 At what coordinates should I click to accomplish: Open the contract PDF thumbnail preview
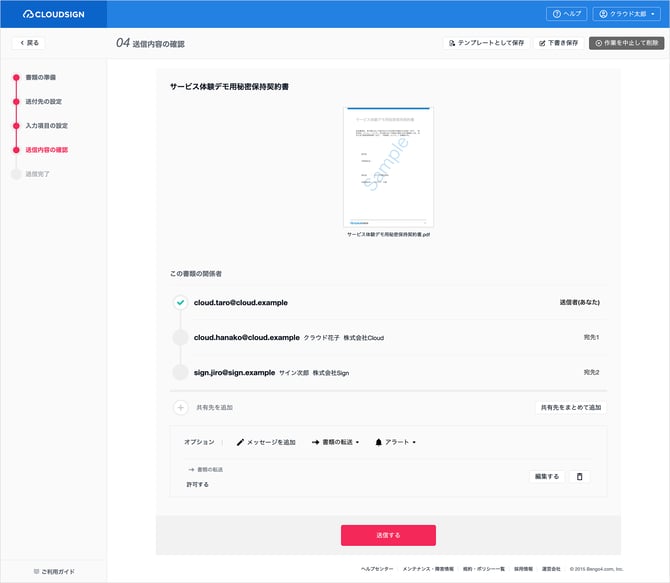coord(388,167)
